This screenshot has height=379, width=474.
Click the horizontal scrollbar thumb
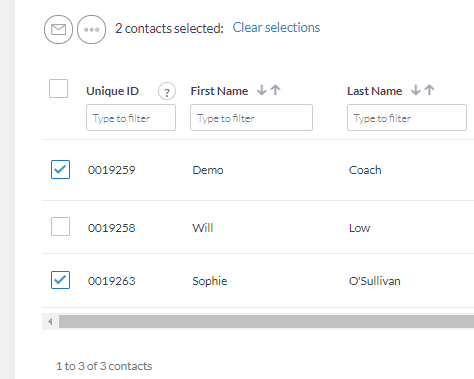pyautogui.click(x=266, y=322)
